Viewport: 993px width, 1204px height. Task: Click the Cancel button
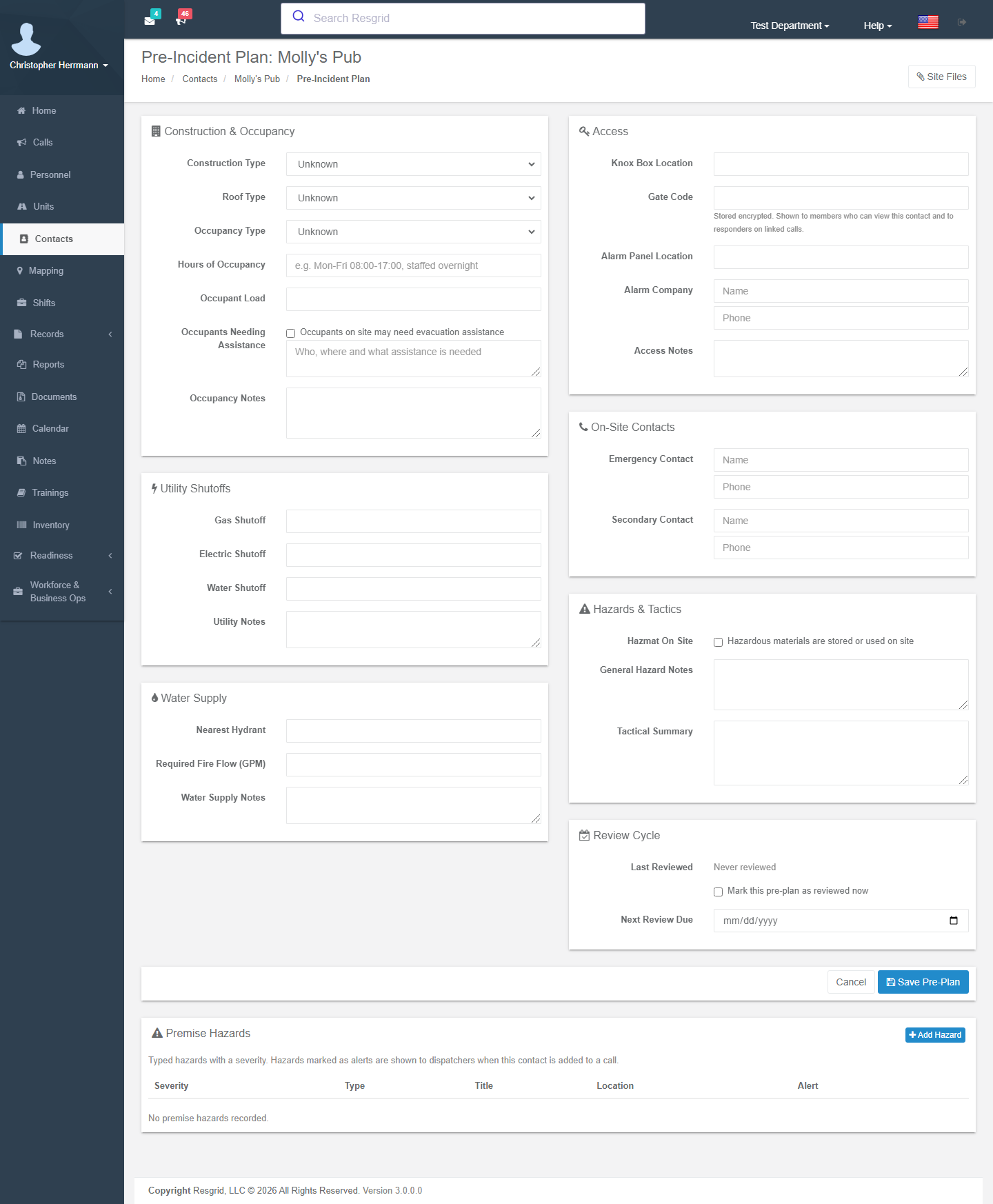[x=851, y=982]
